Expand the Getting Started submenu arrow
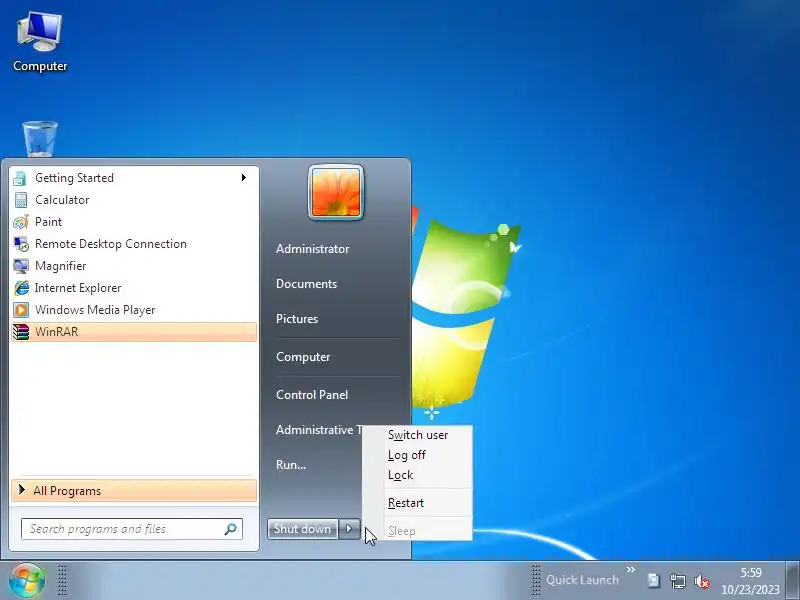 (244, 178)
